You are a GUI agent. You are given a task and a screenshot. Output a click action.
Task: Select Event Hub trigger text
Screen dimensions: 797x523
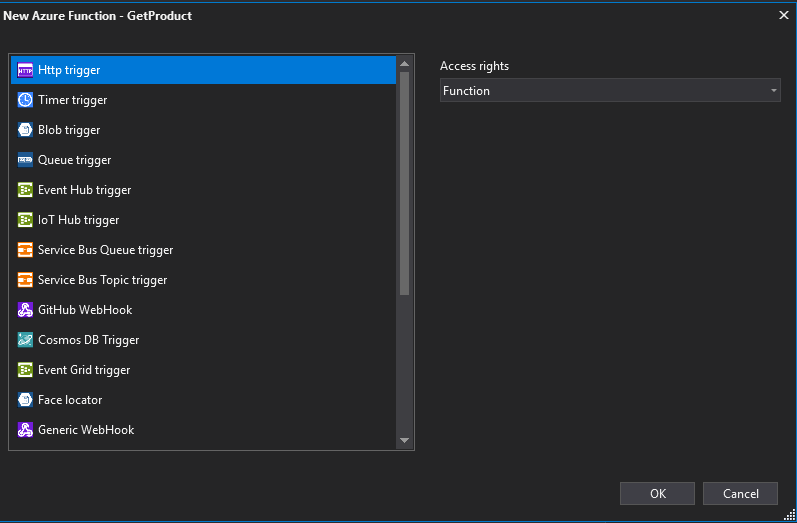coord(84,190)
